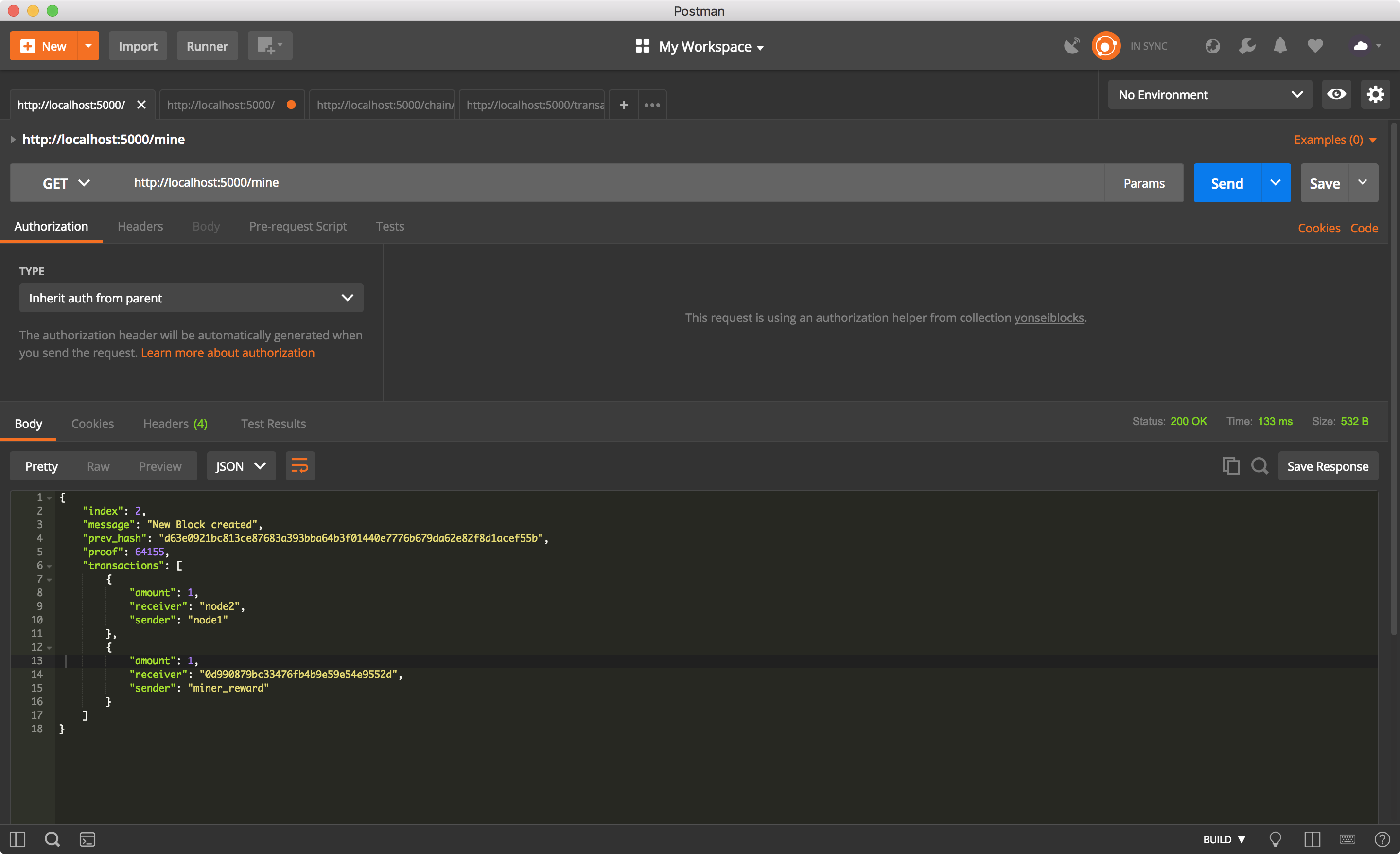Screen dimensions: 1400x854
Task: Open the Test Results tab
Action: [x=273, y=424]
